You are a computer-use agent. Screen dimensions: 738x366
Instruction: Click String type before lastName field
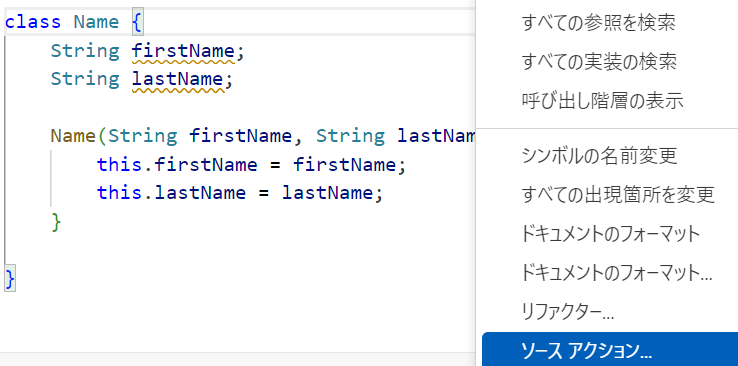coord(85,79)
